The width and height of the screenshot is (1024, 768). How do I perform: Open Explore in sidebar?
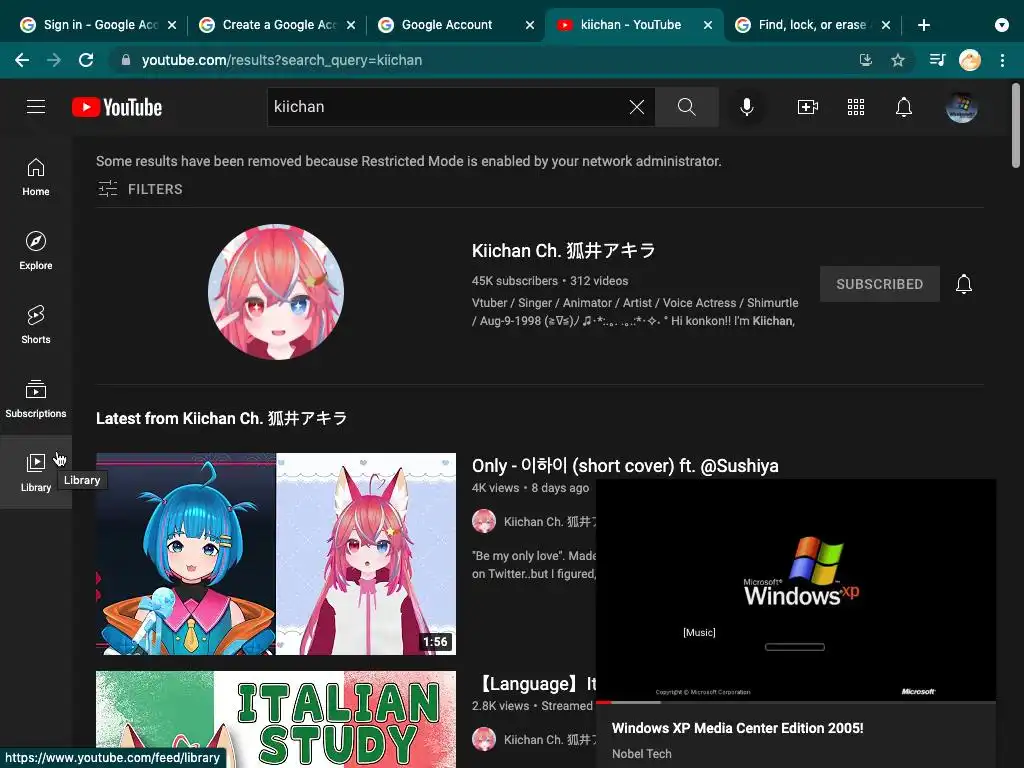click(36, 251)
